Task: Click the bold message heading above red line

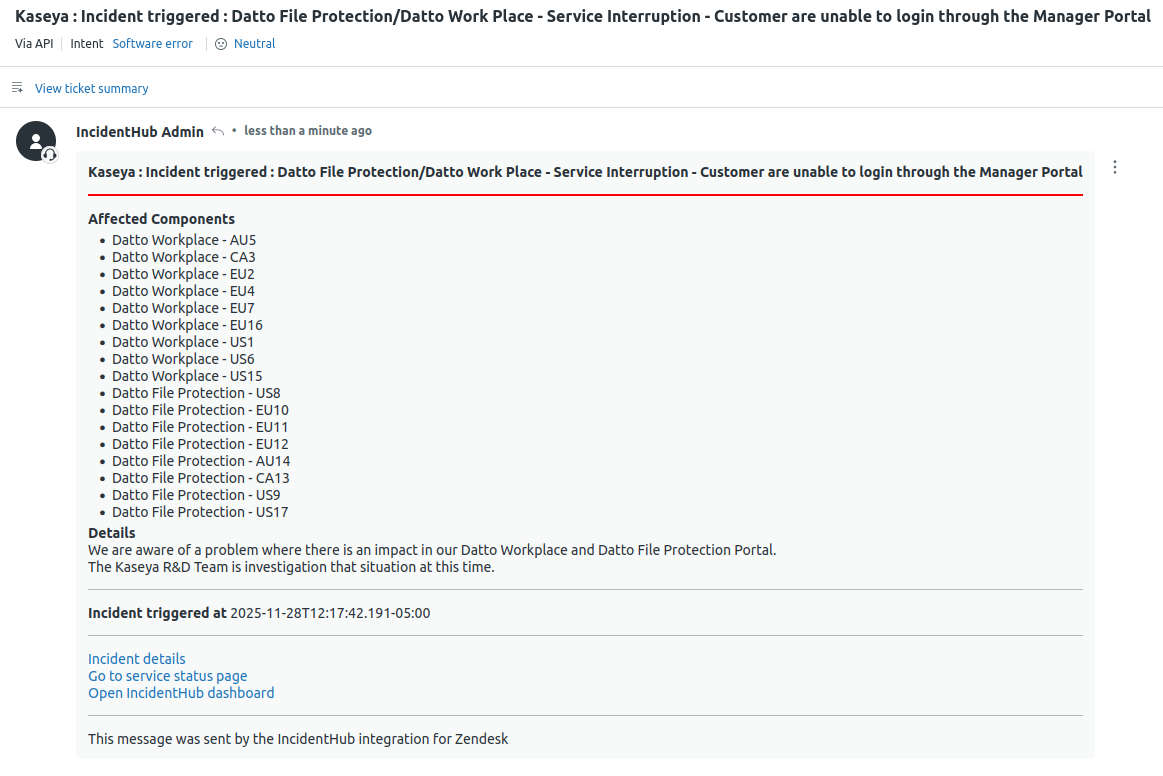Action: coord(585,172)
